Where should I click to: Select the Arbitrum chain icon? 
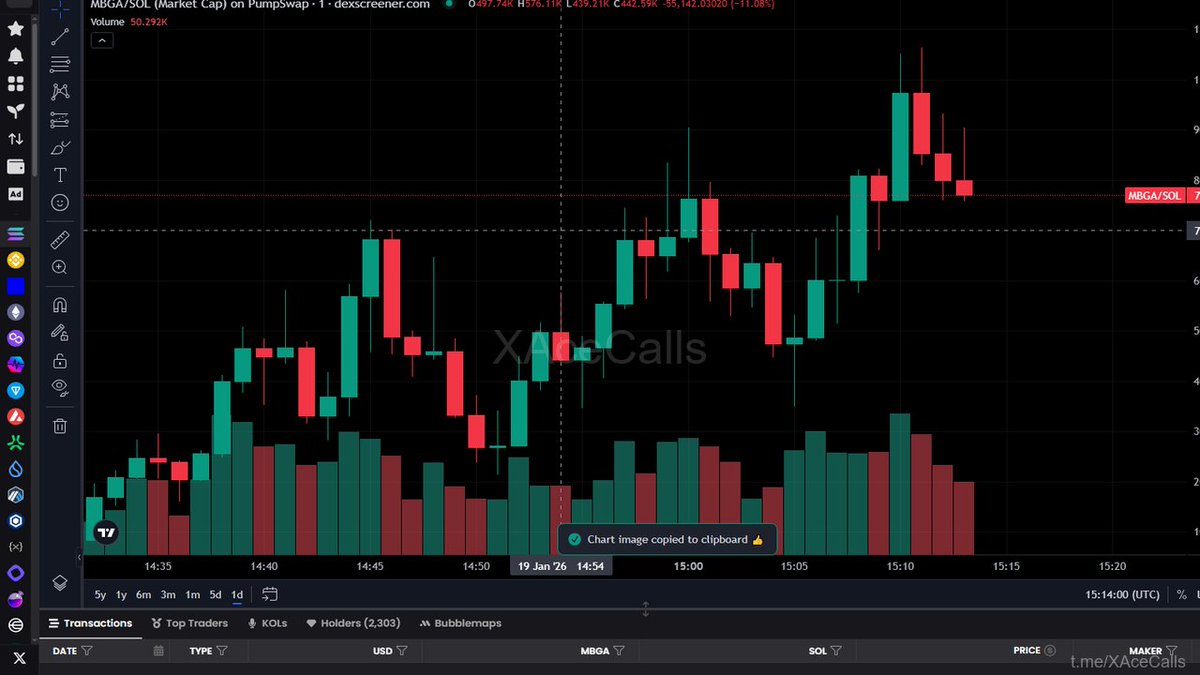15,494
